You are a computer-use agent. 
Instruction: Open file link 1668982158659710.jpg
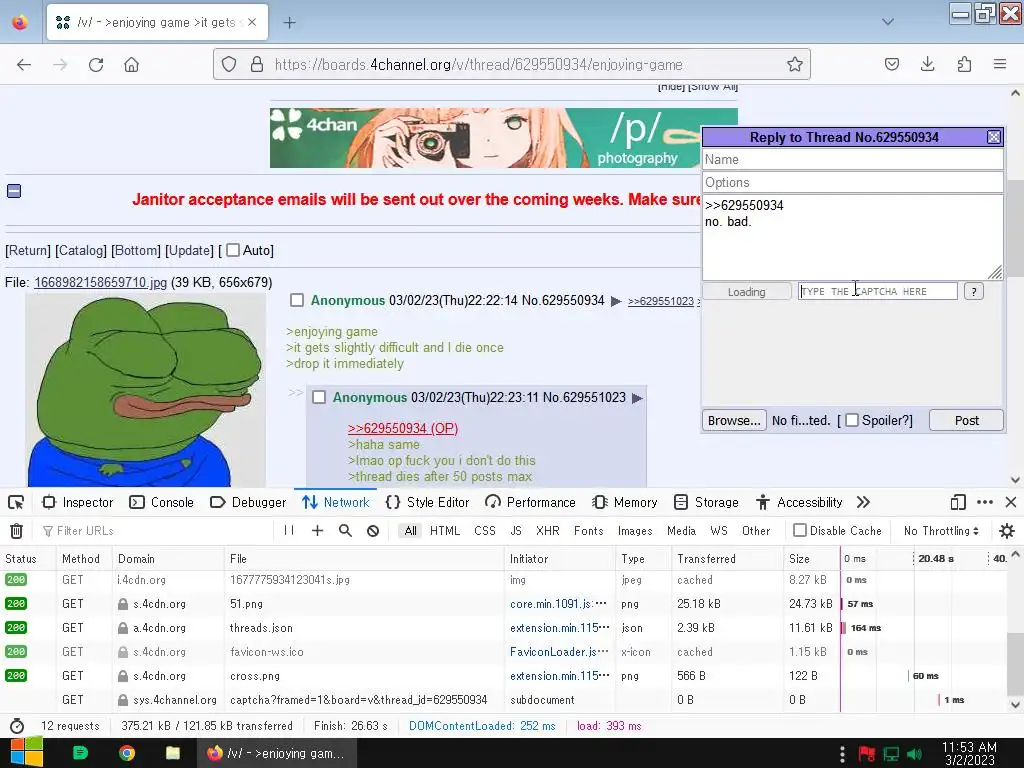[100, 282]
